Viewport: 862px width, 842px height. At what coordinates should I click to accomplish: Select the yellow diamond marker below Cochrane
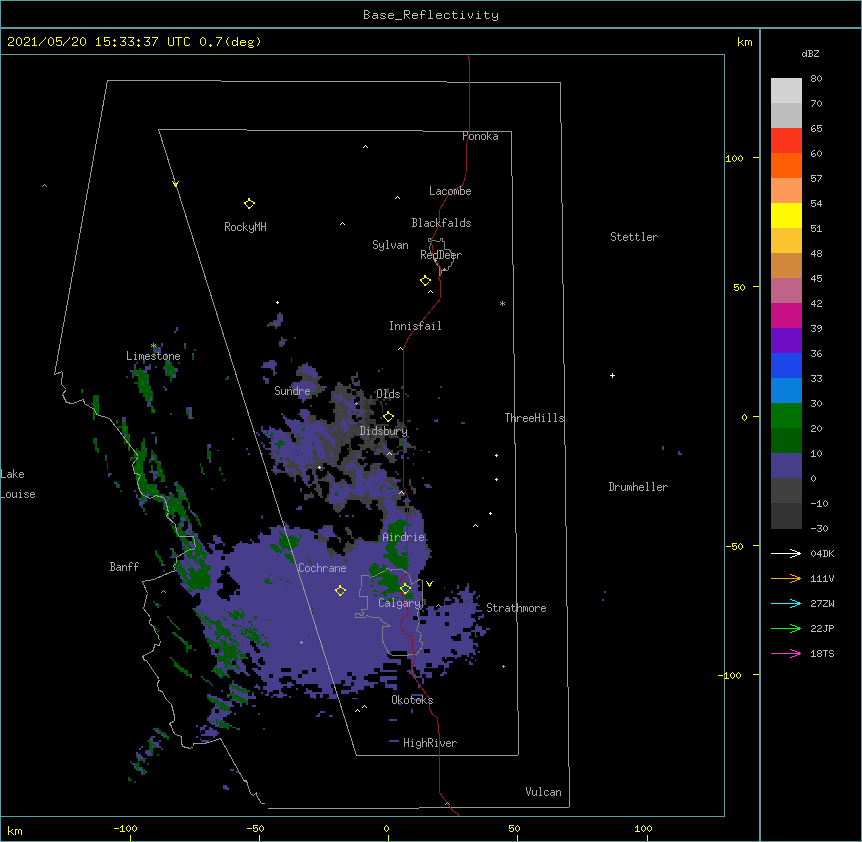[340, 590]
